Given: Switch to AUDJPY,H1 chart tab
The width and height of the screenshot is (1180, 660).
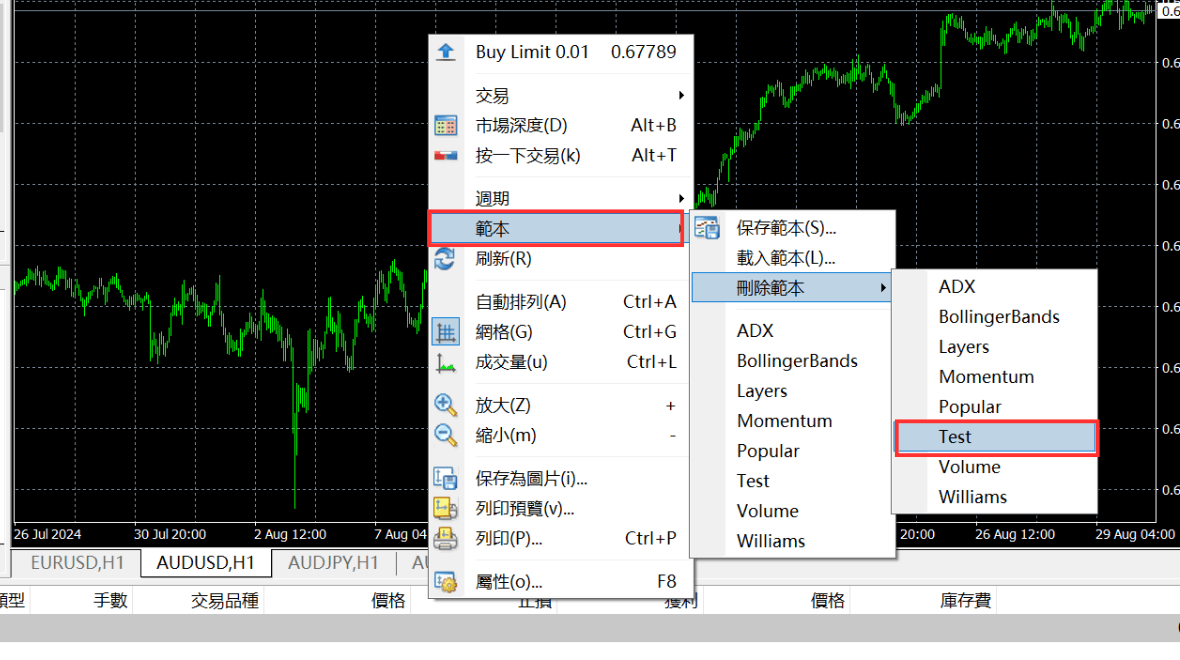Looking at the screenshot, I should (x=333, y=563).
